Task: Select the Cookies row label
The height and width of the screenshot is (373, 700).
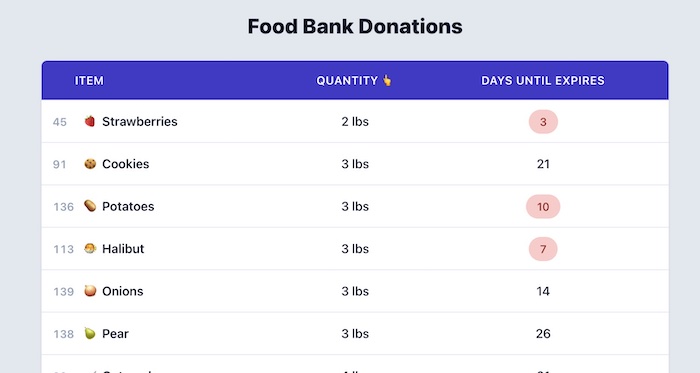Action: tap(125, 164)
